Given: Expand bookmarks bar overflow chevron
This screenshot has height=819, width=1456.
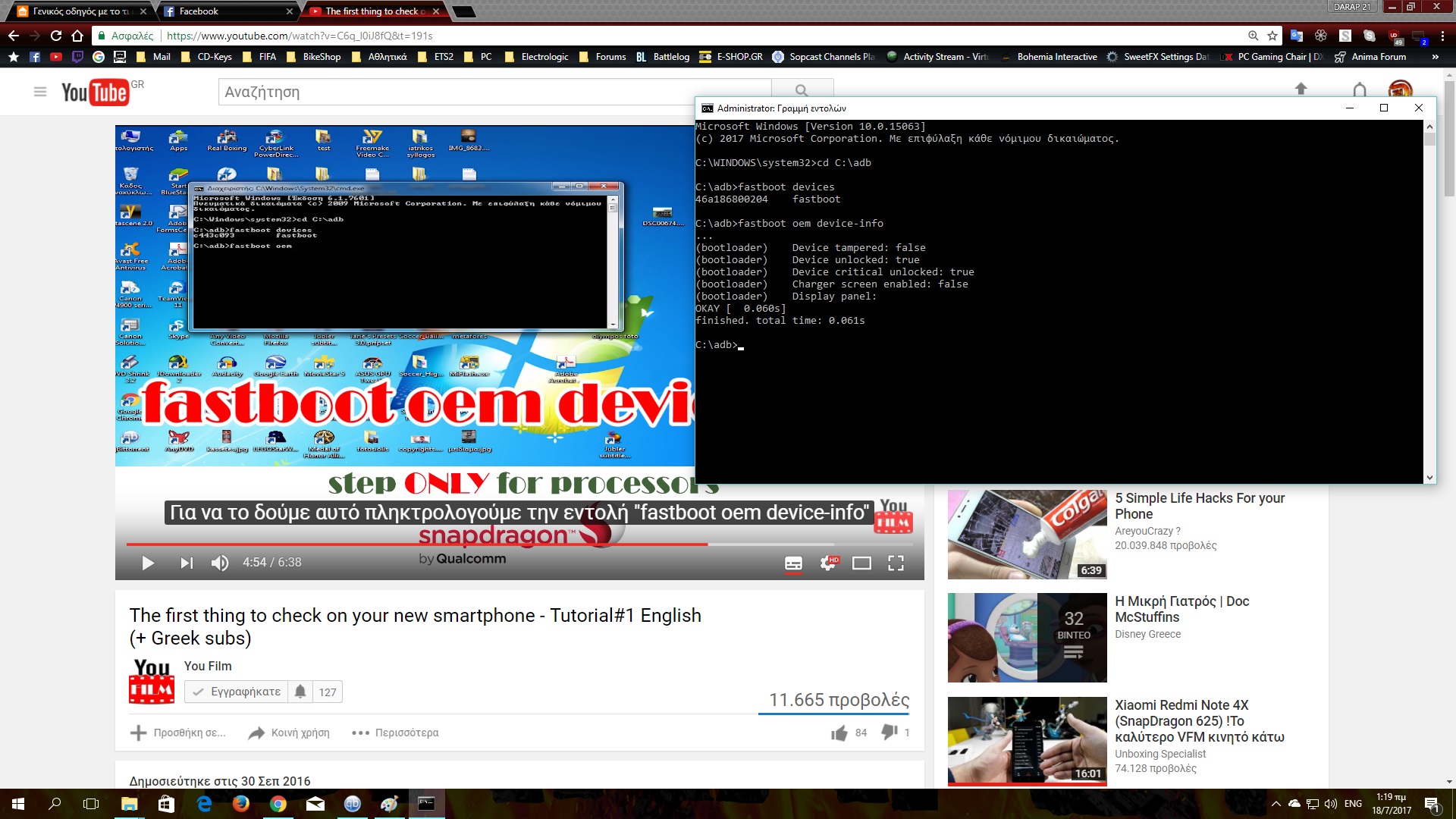Looking at the screenshot, I should click(1435, 57).
